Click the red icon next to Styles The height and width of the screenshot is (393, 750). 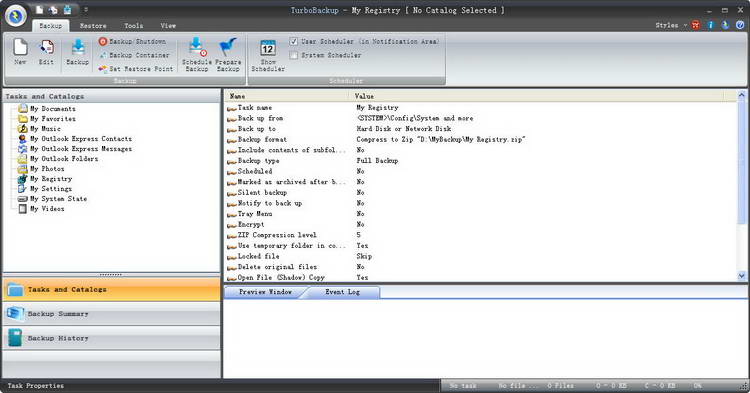696,25
